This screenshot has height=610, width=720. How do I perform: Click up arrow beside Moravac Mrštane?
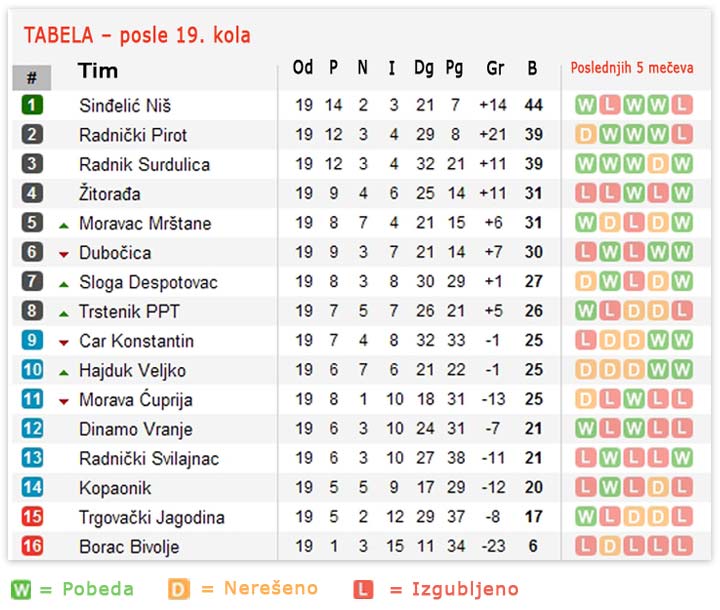[64, 226]
